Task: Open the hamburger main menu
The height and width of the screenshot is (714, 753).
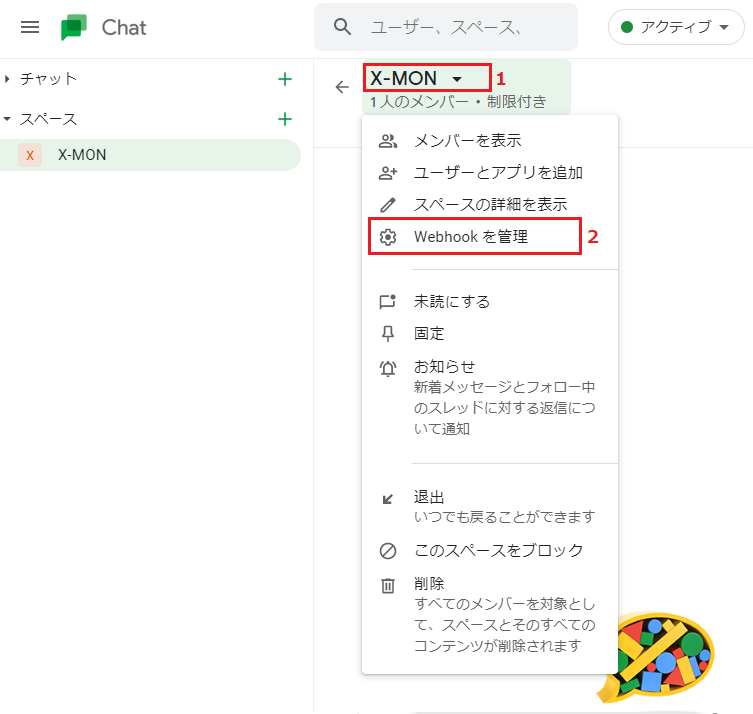Action: click(30, 27)
